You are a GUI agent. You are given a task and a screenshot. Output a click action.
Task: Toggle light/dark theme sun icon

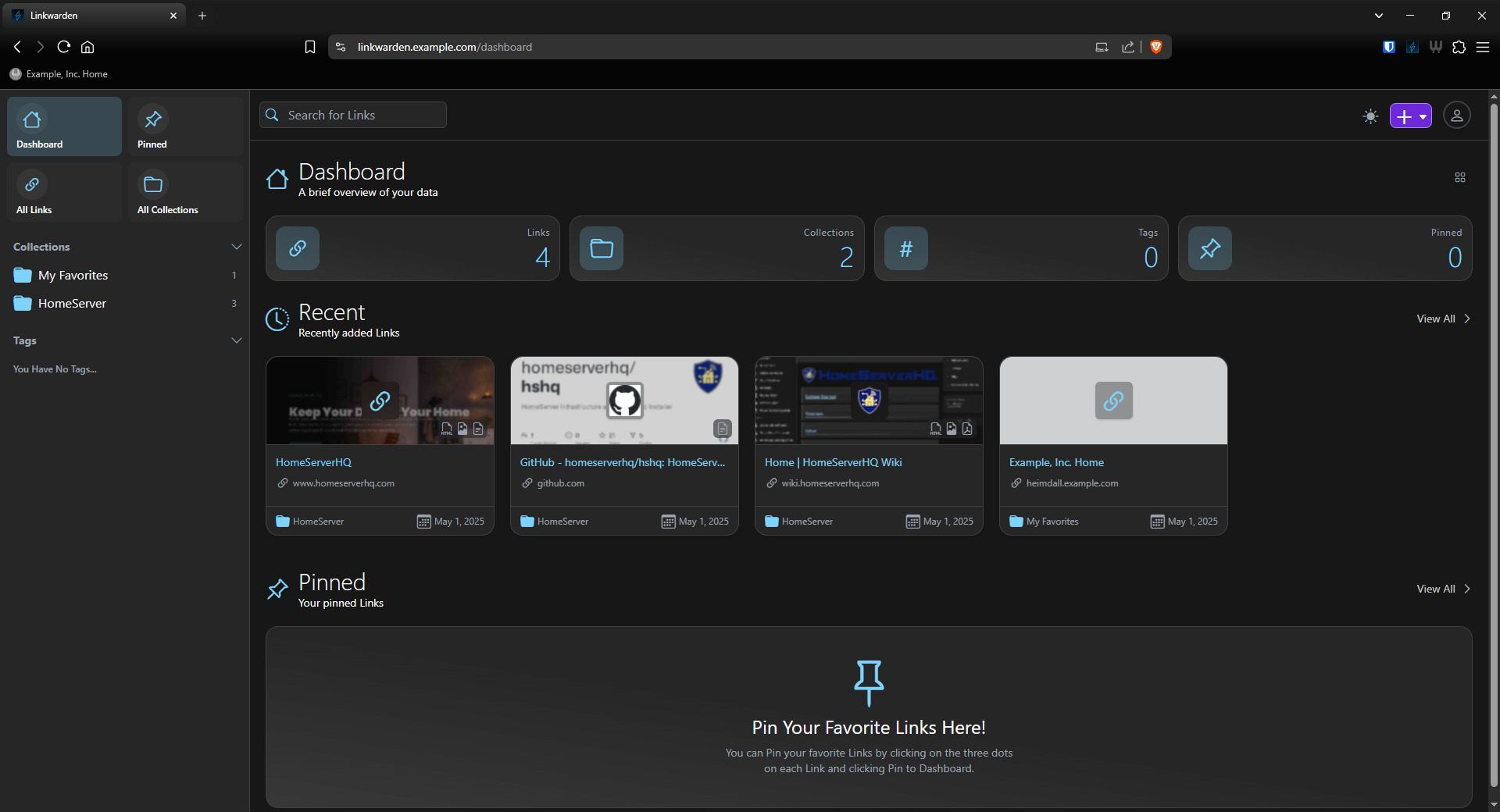(x=1370, y=116)
